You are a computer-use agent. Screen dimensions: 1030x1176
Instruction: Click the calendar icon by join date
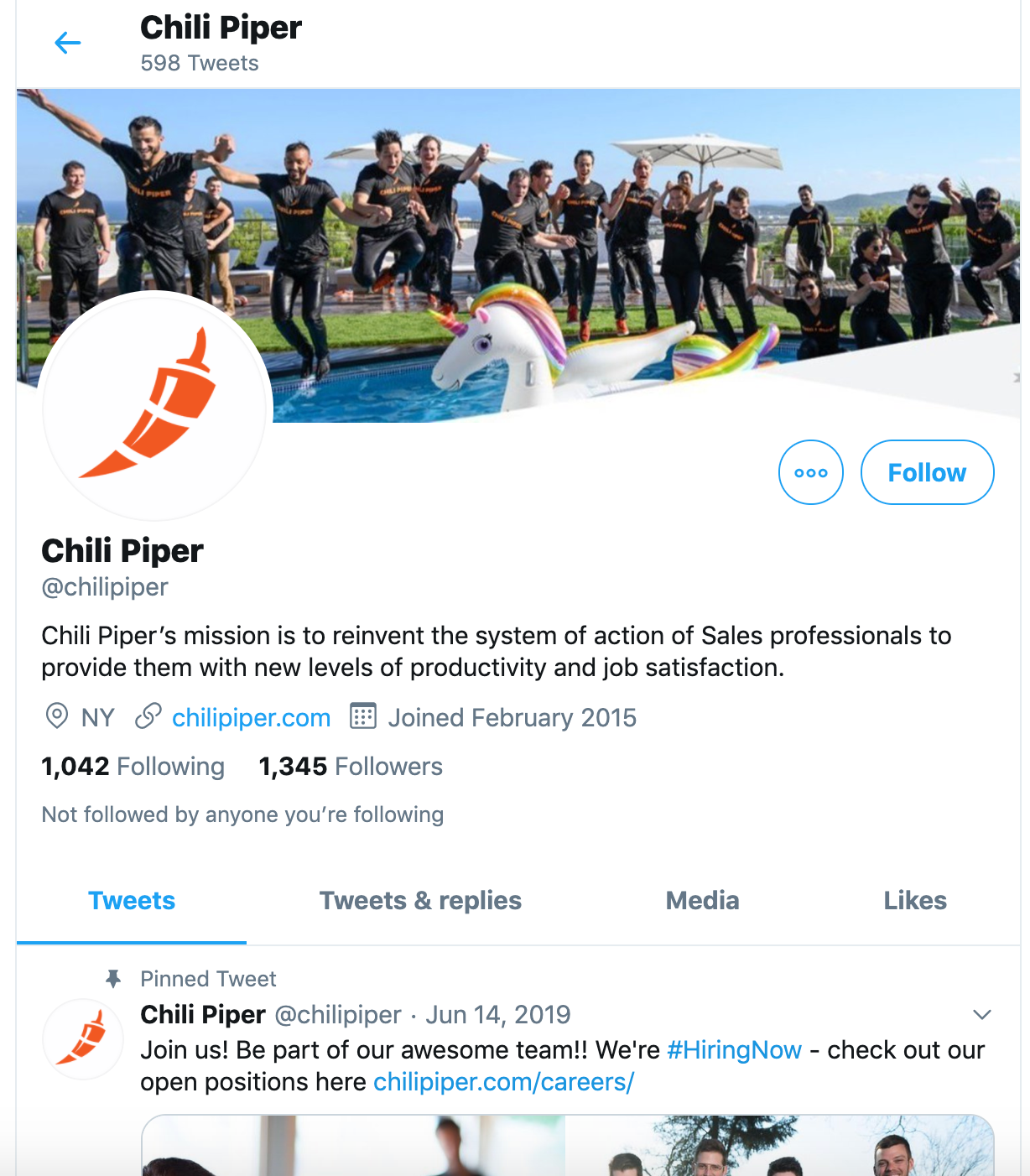pos(362,716)
